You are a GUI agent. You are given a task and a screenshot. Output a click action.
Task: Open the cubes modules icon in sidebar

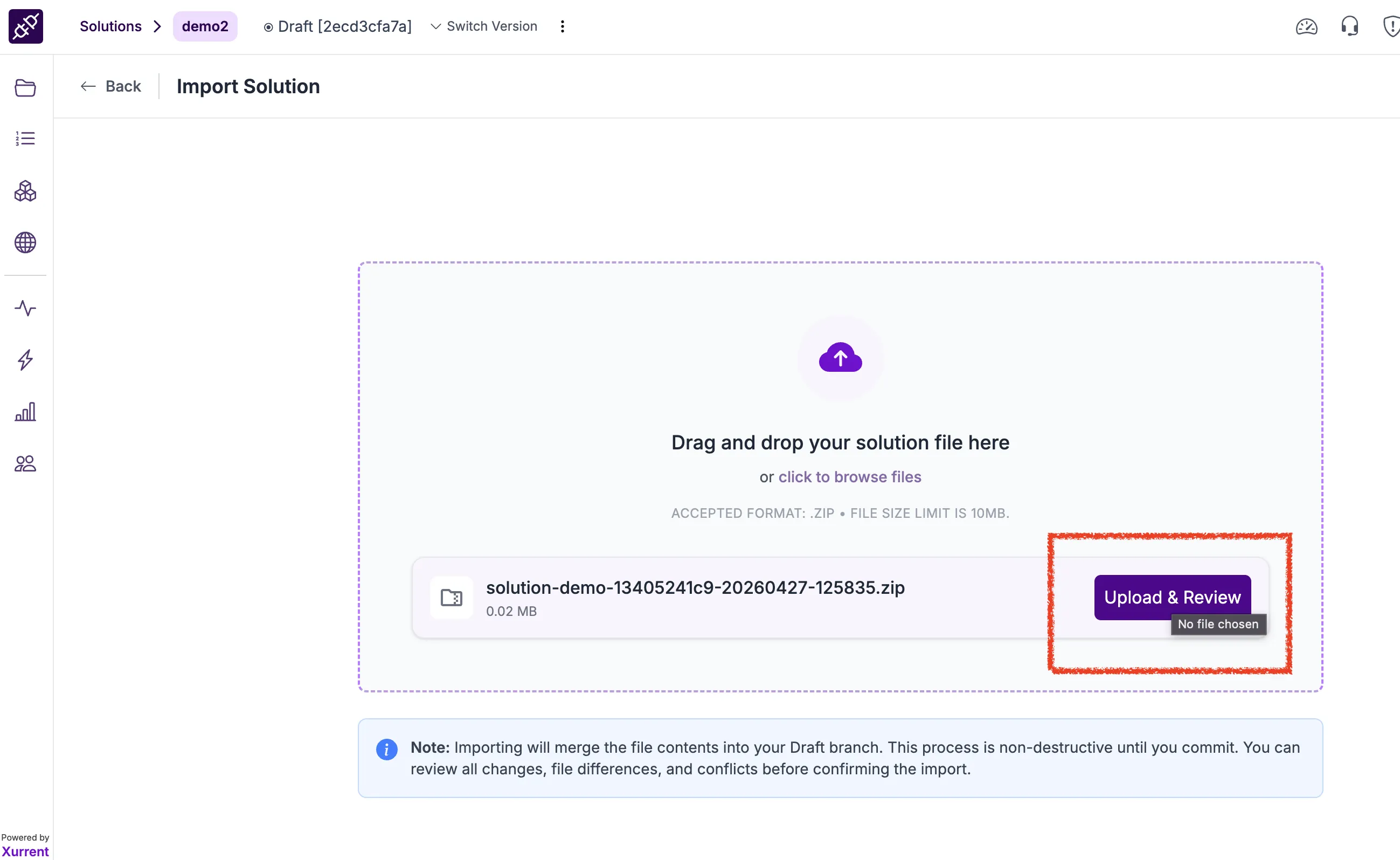[25, 191]
